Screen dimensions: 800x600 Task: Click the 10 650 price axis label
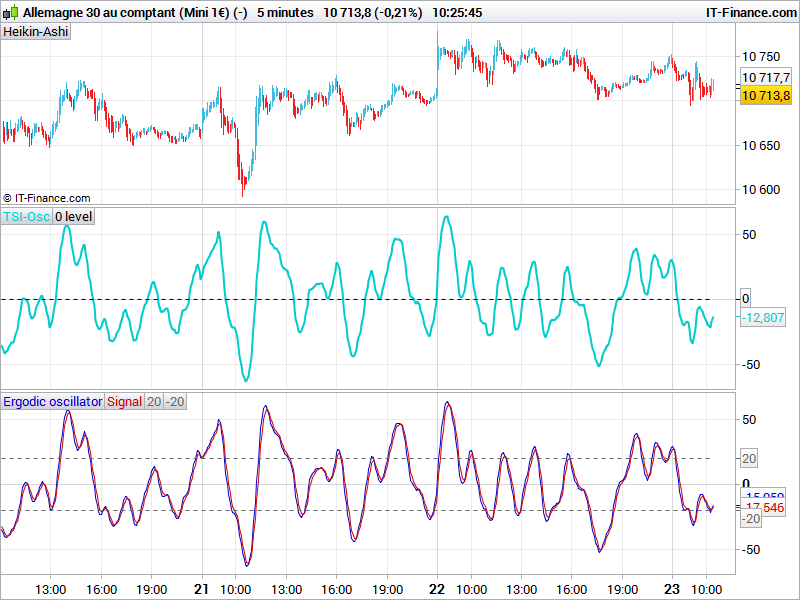(x=761, y=146)
